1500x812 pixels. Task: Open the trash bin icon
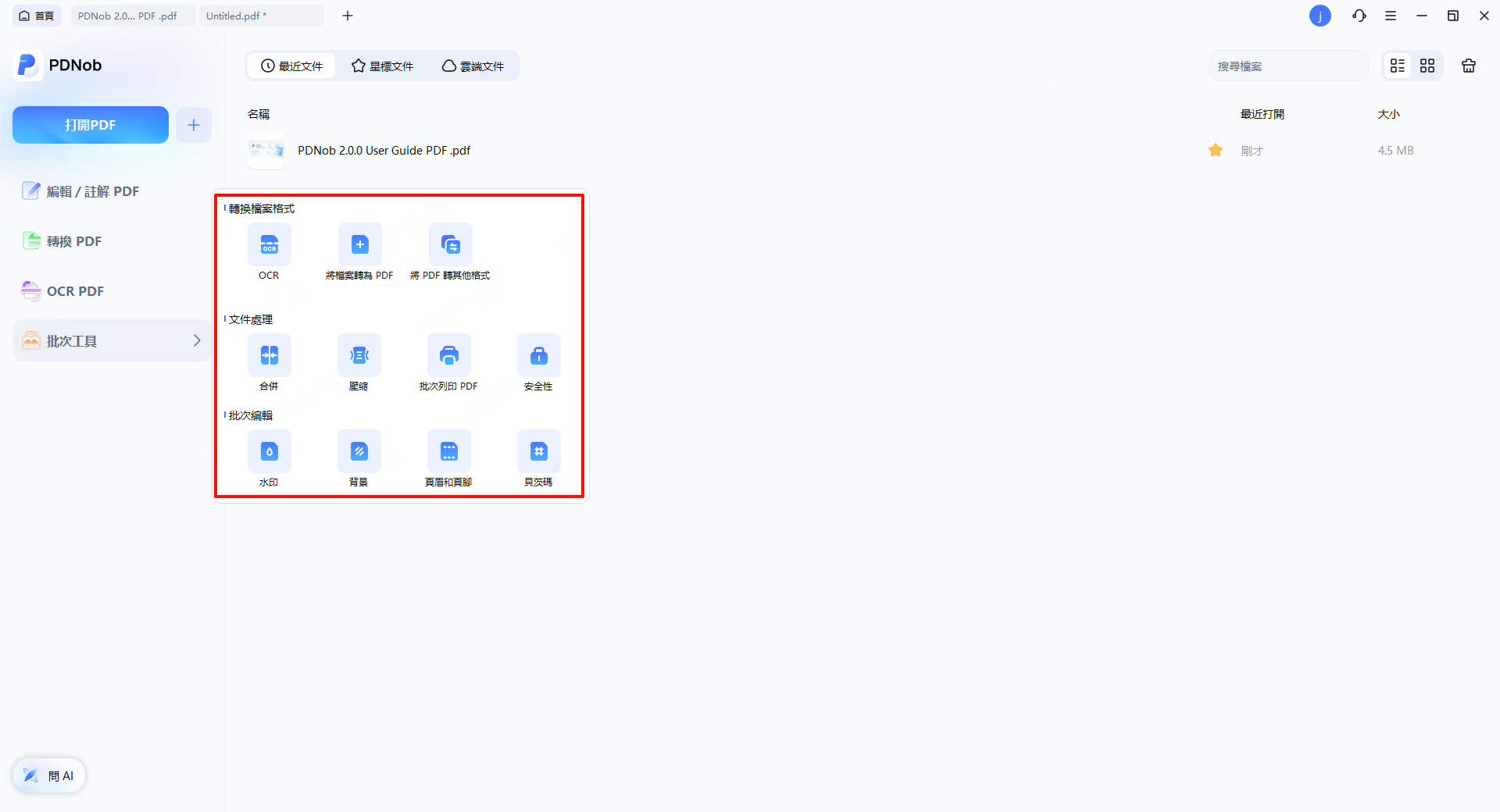(x=1469, y=66)
